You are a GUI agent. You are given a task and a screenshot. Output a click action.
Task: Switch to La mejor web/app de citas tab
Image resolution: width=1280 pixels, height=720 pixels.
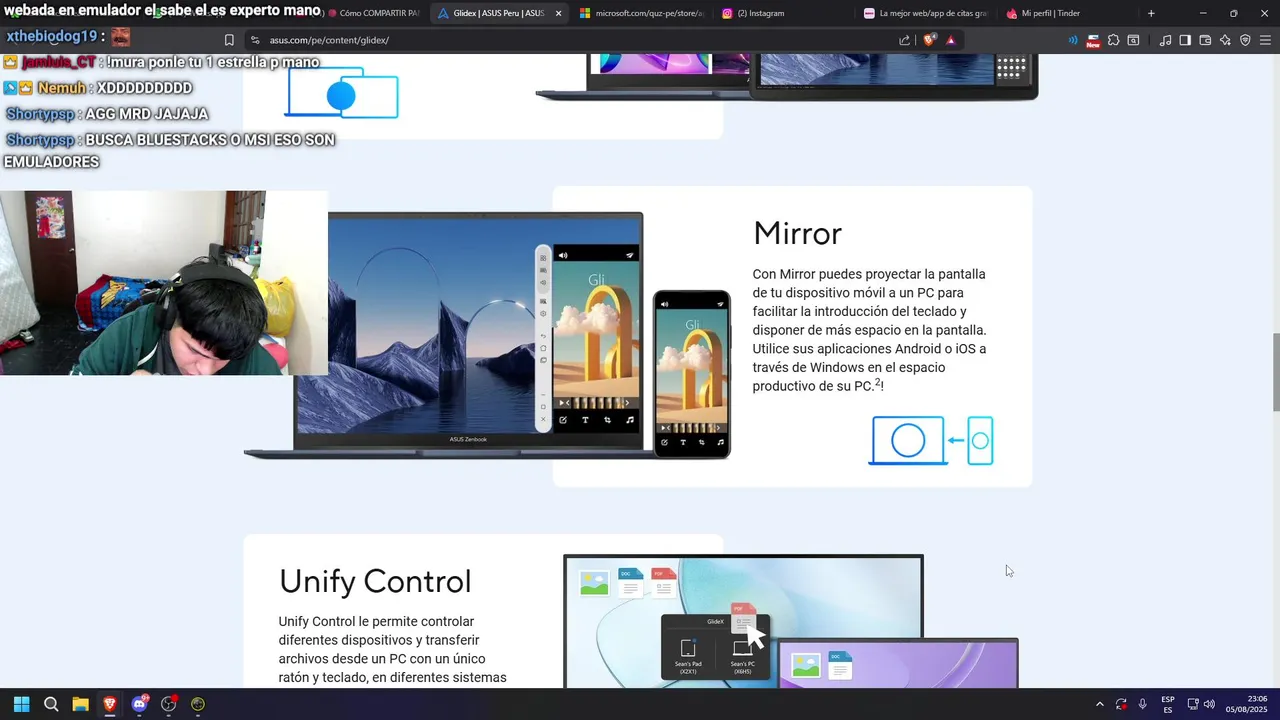[926, 13]
